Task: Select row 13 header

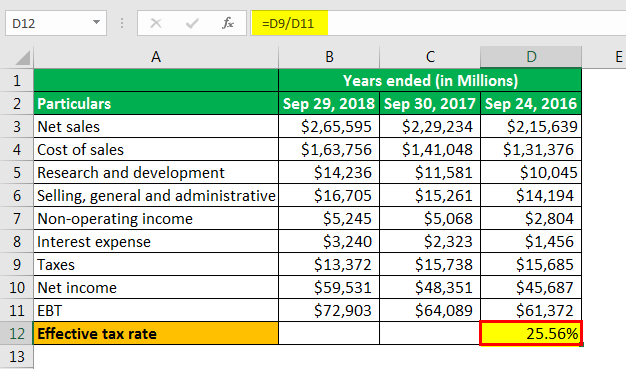Action: pyautogui.click(x=17, y=357)
